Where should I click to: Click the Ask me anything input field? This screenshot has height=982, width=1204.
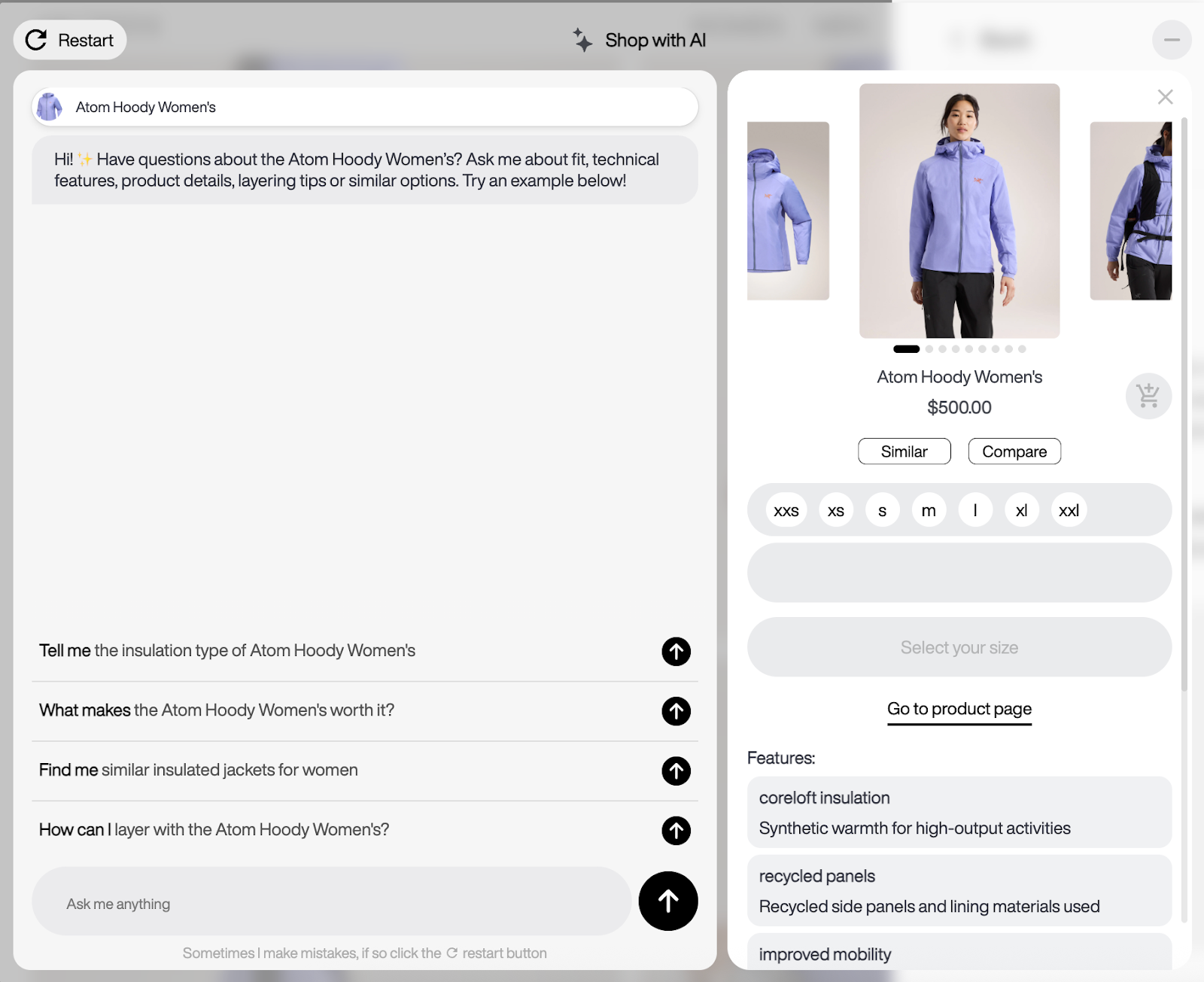(331, 901)
